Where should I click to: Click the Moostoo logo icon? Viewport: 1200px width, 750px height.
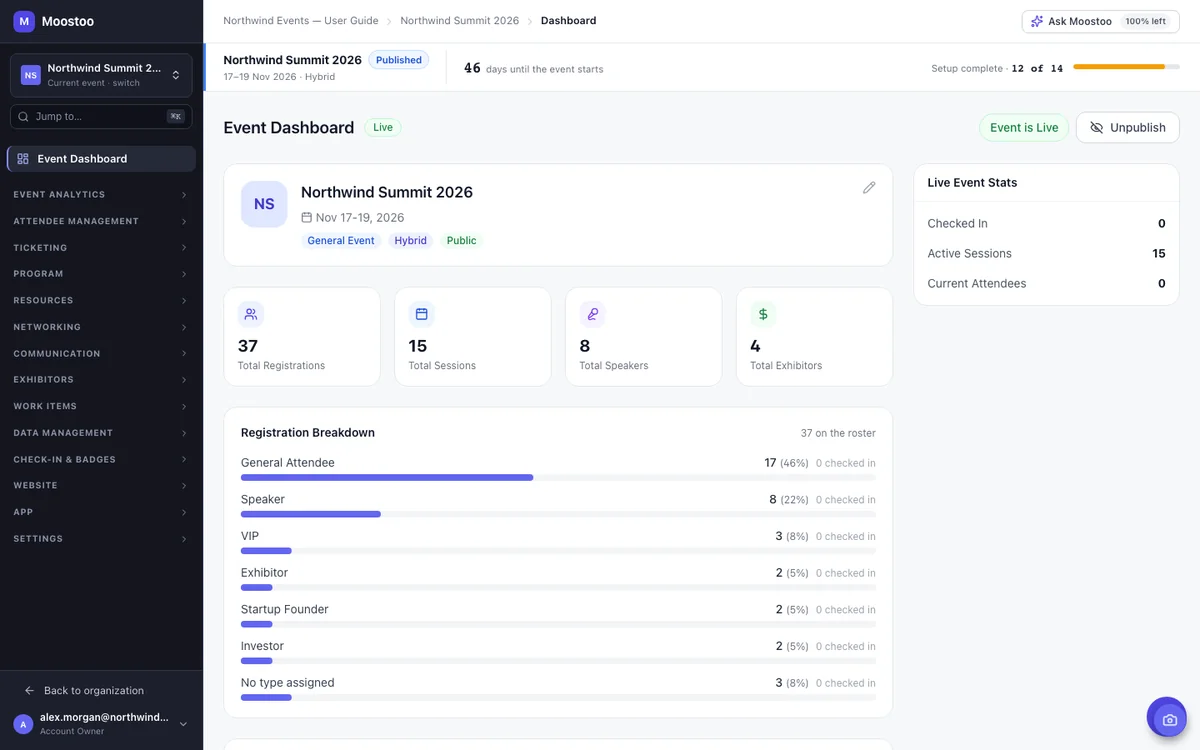coord(24,21)
